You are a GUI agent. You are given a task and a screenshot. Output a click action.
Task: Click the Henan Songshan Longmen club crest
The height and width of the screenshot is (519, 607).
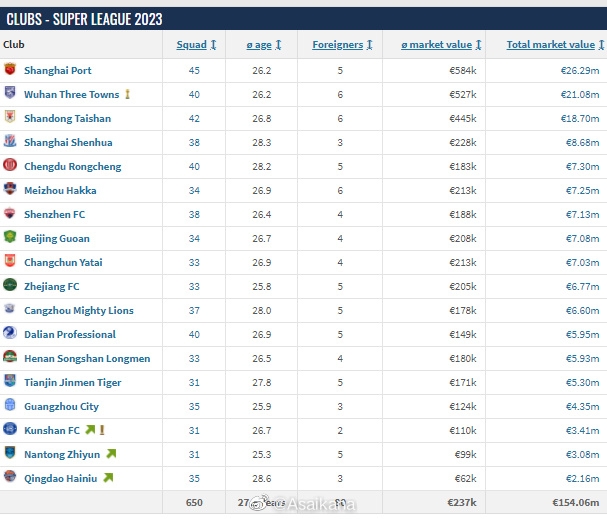(10, 357)
